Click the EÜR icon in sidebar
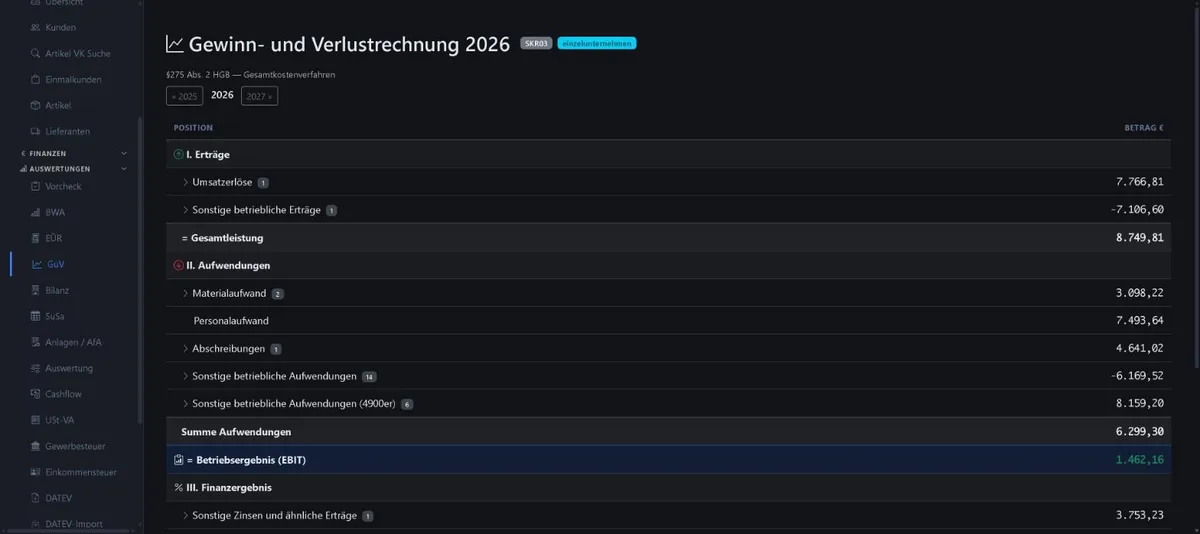The width and height of the screenshot is (1200, 534). tap(36, 238)
